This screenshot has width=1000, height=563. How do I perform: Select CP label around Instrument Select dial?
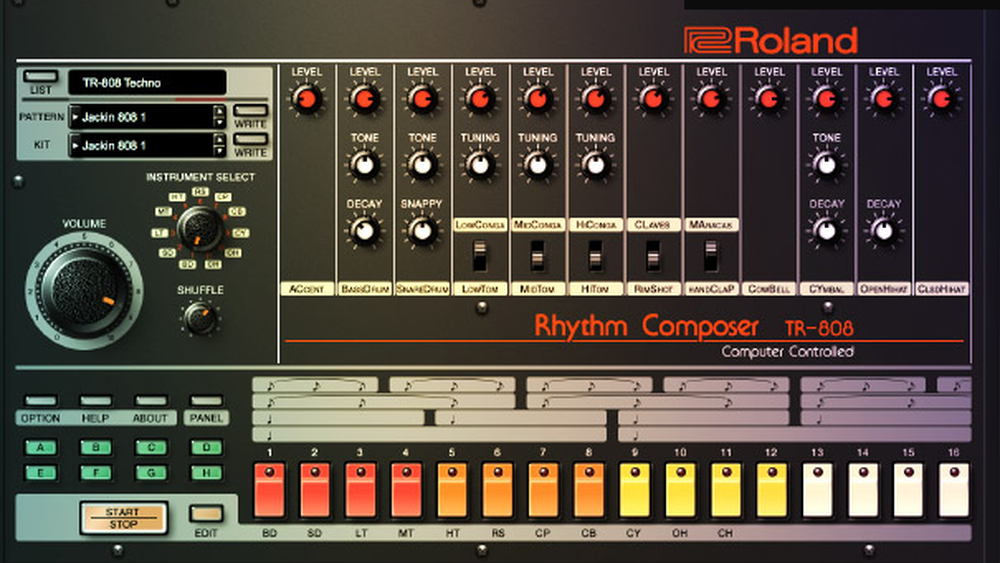click(x=223, y=197)
